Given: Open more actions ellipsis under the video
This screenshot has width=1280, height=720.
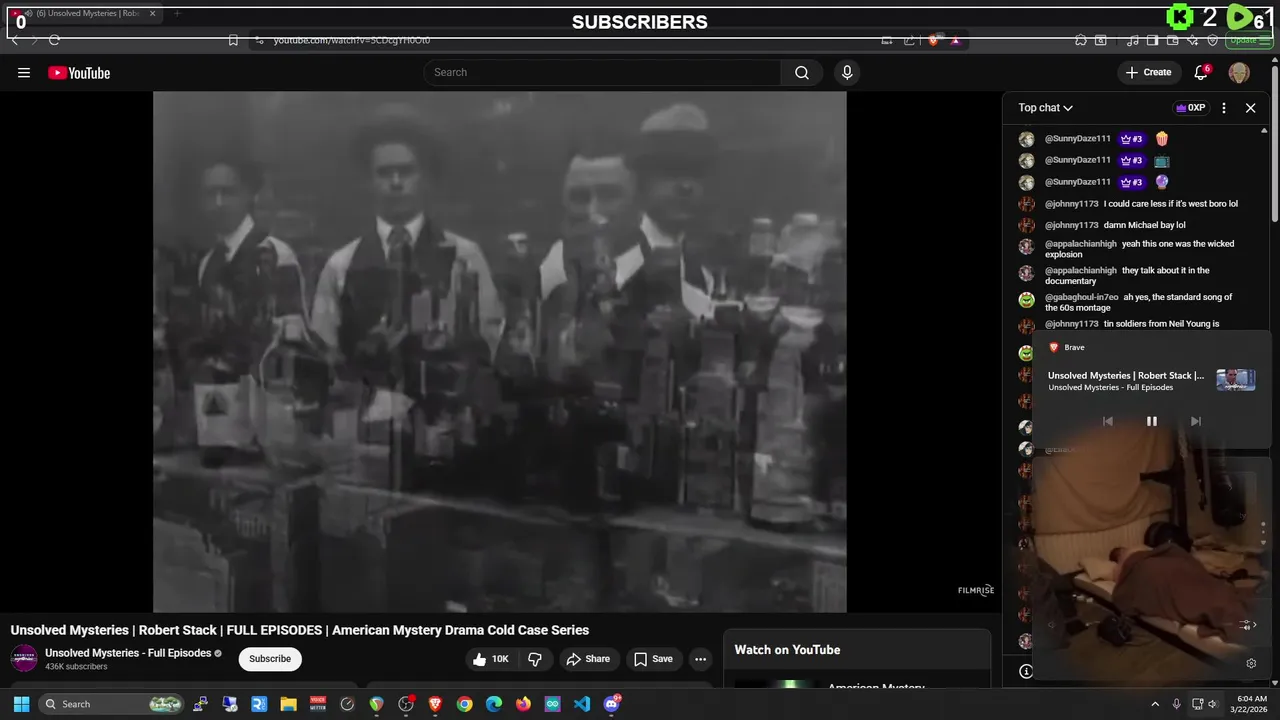Looking at the screenshot, I should tap(700, 659).
